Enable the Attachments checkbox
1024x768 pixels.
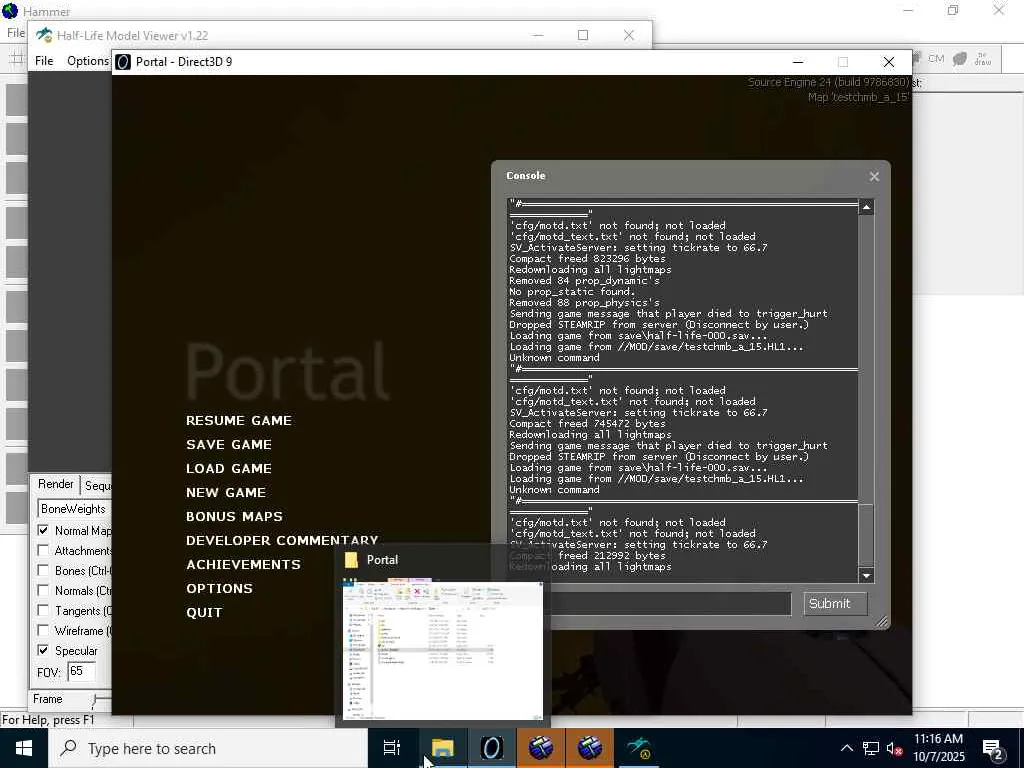[x=43, y=551]
